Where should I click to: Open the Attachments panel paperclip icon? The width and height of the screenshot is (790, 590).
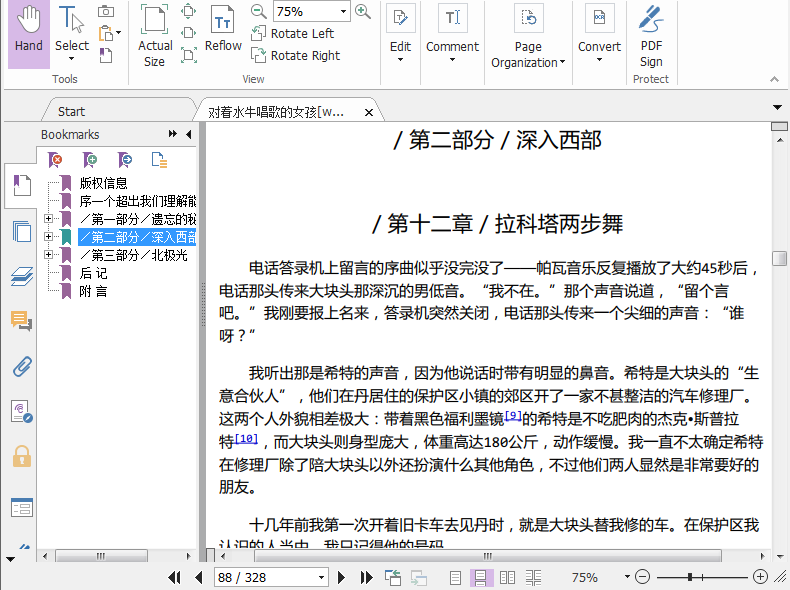[x=21, y=366]
